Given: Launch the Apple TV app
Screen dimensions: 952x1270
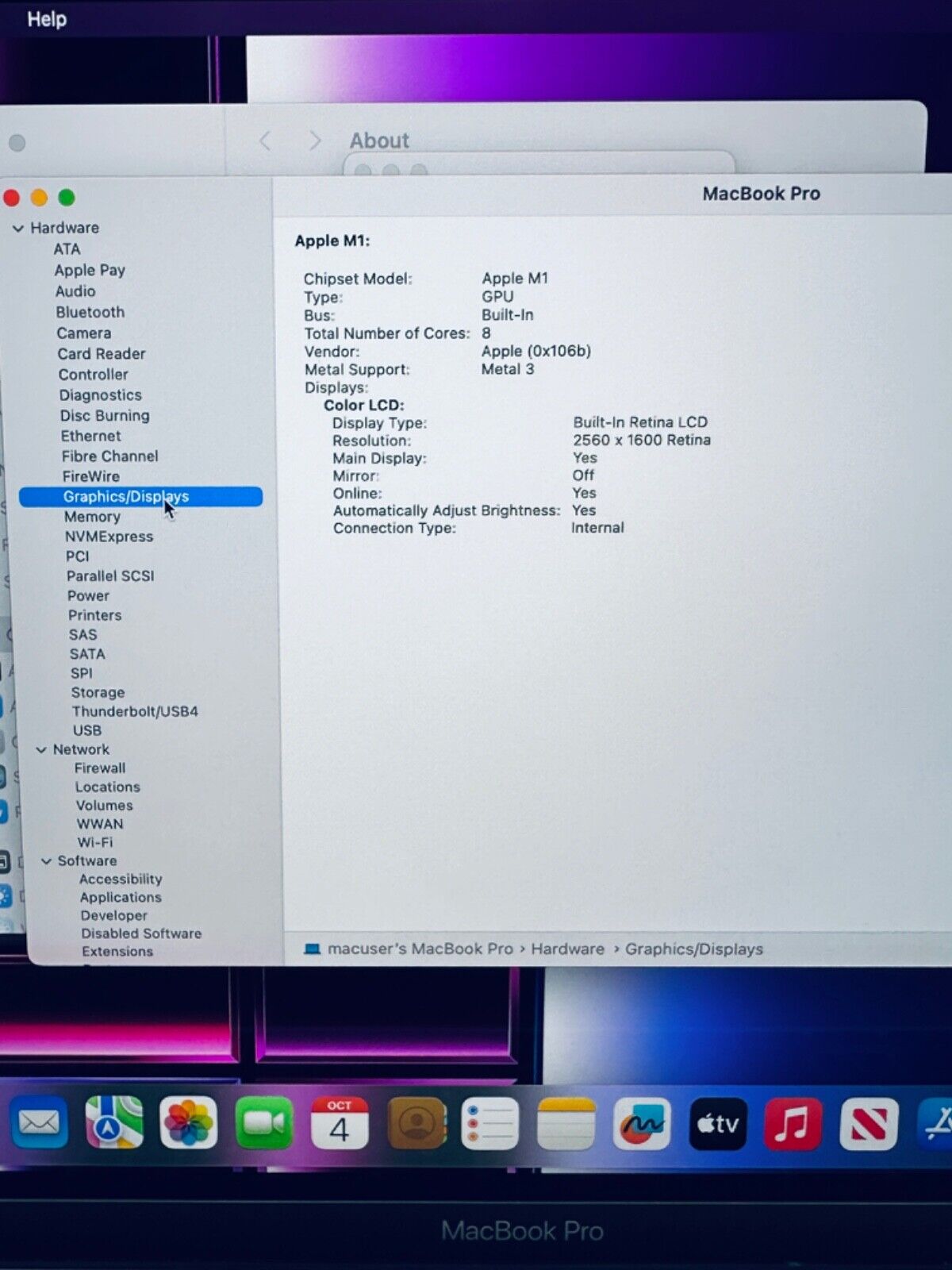Looking at the screenshot, I should 717,1124.
